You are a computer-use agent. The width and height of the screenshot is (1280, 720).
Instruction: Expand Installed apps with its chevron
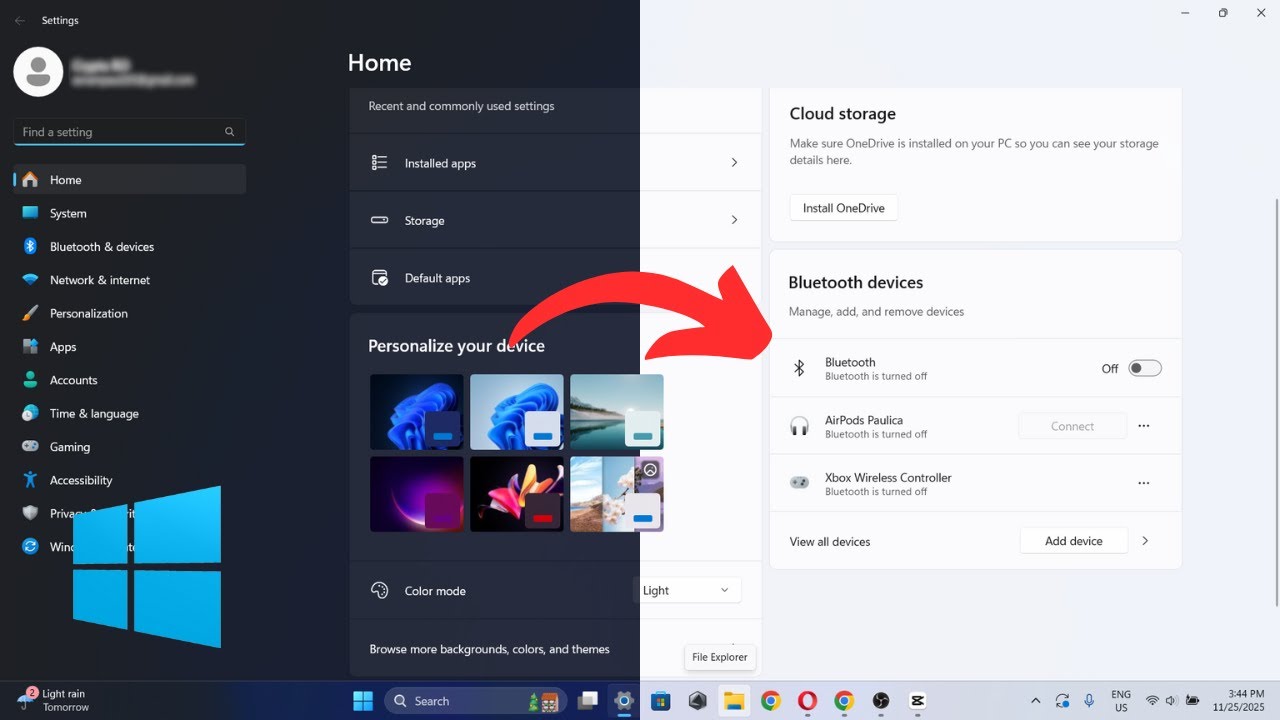click(734, 162)
